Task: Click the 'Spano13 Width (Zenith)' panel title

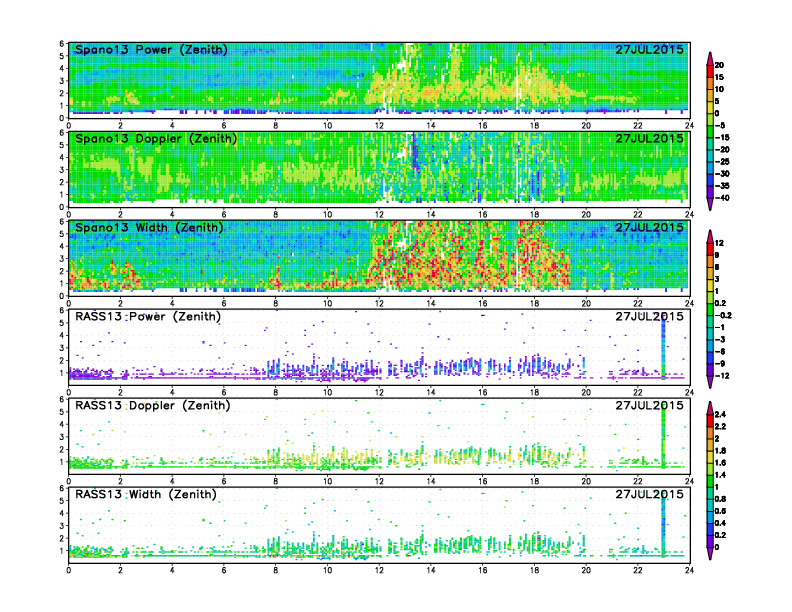Action: pyautogui.click(x=149, y=227)
